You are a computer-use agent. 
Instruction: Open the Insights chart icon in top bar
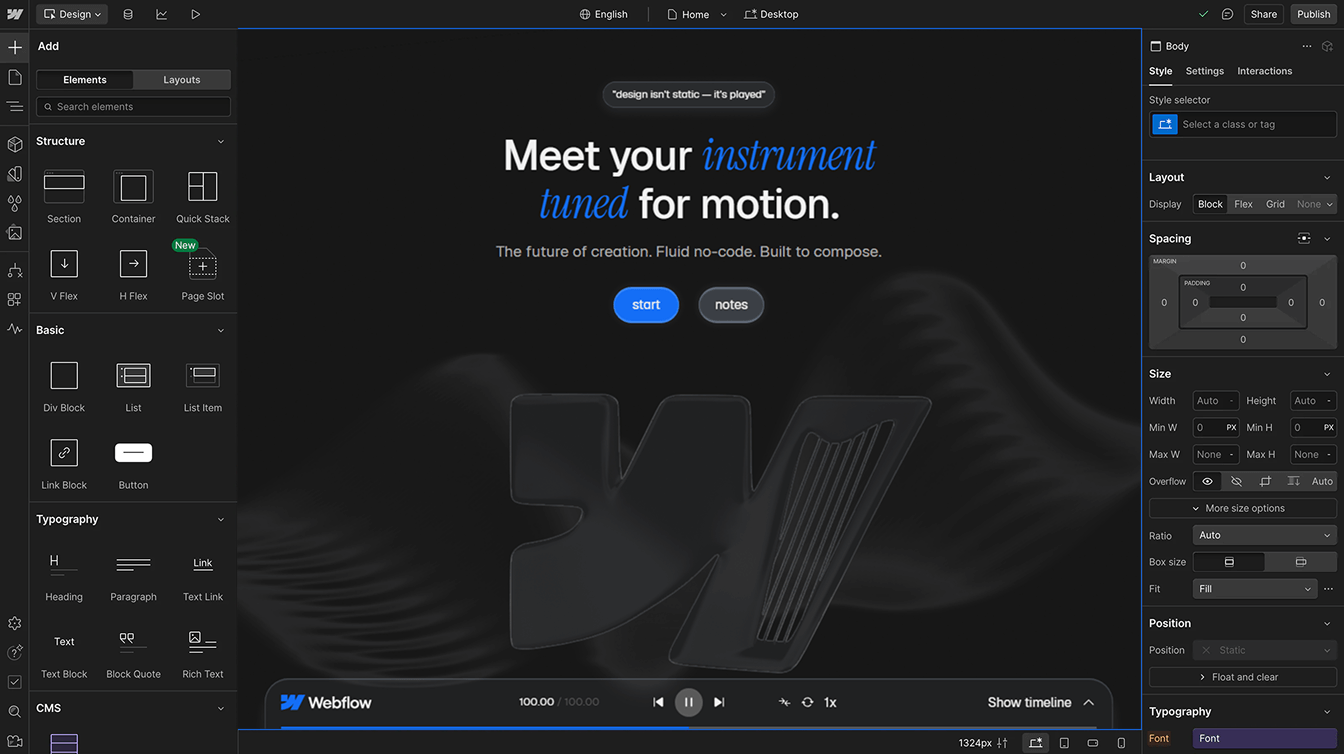click(162, 14)
